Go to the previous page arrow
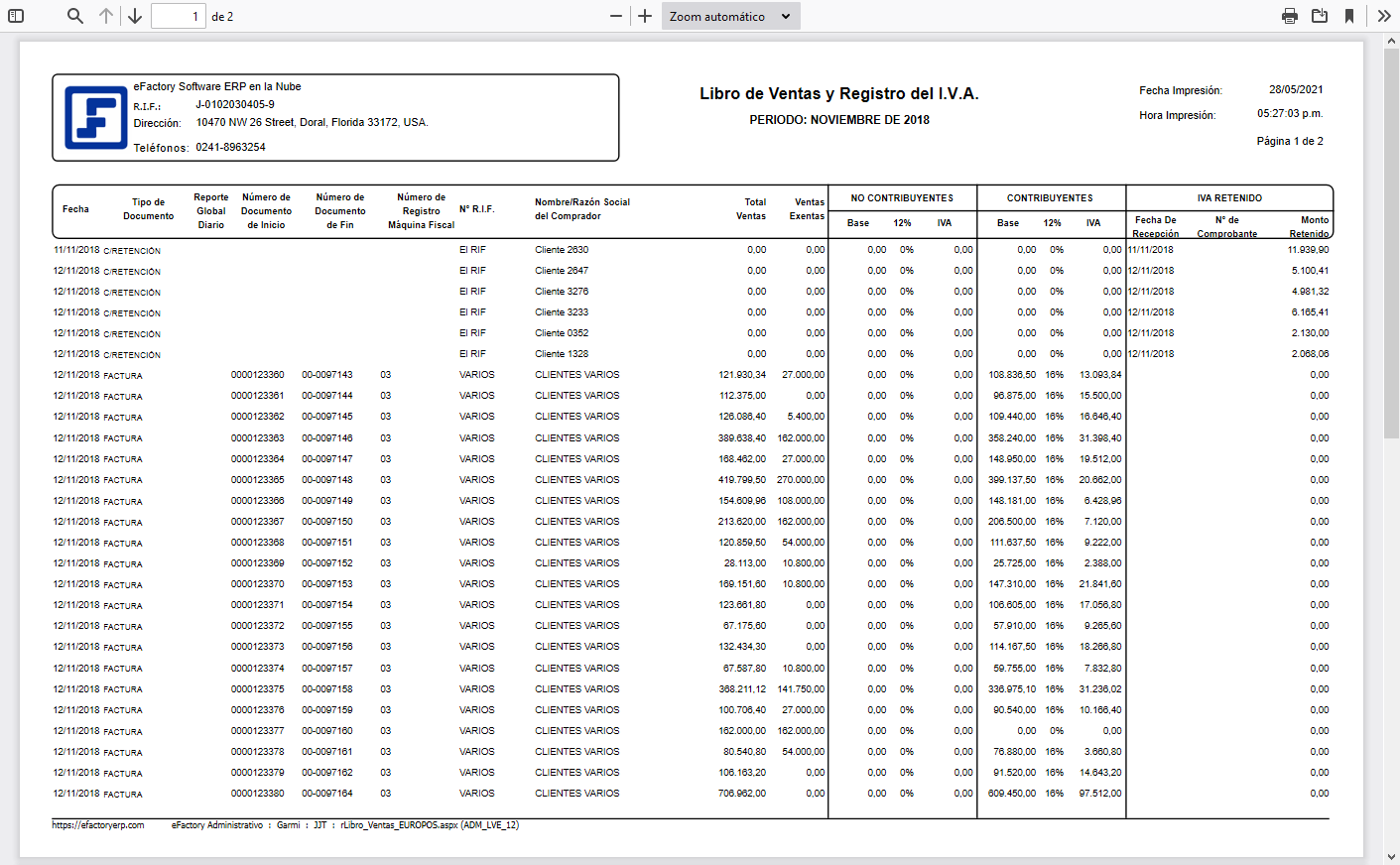The width and height of the screenshot is (1400, 865). pyautogui.click(x=106, y=15)
